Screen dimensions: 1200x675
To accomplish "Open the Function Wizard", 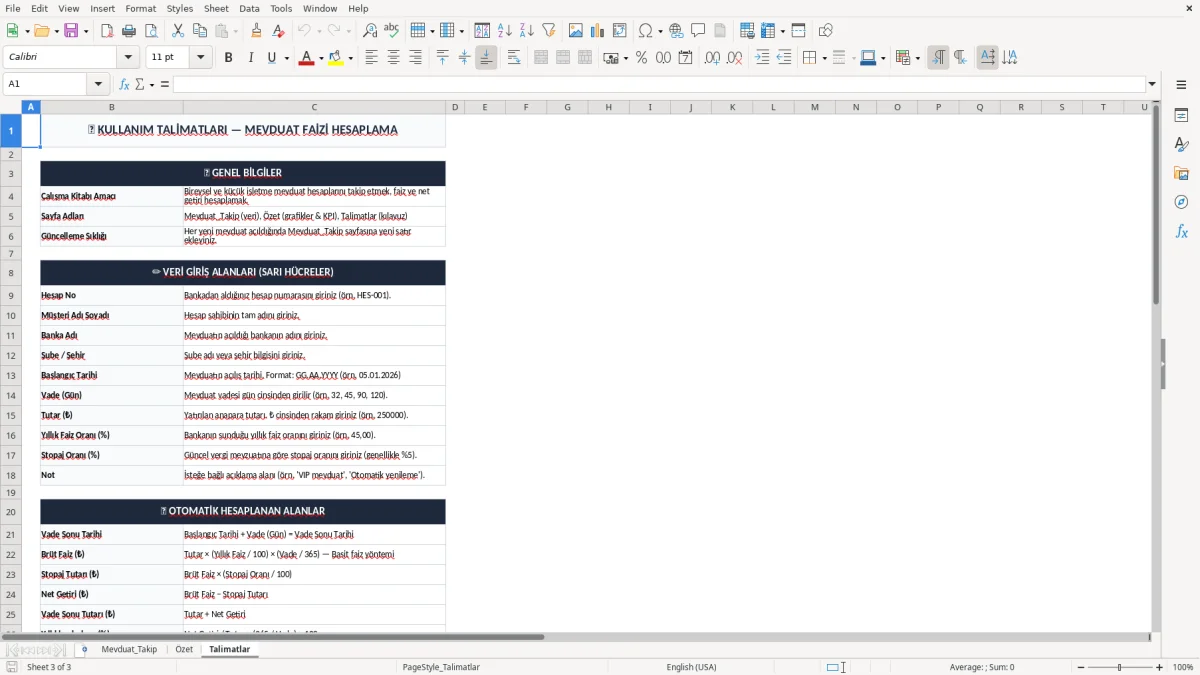I will pyautogui.click(x=124, y=84).
